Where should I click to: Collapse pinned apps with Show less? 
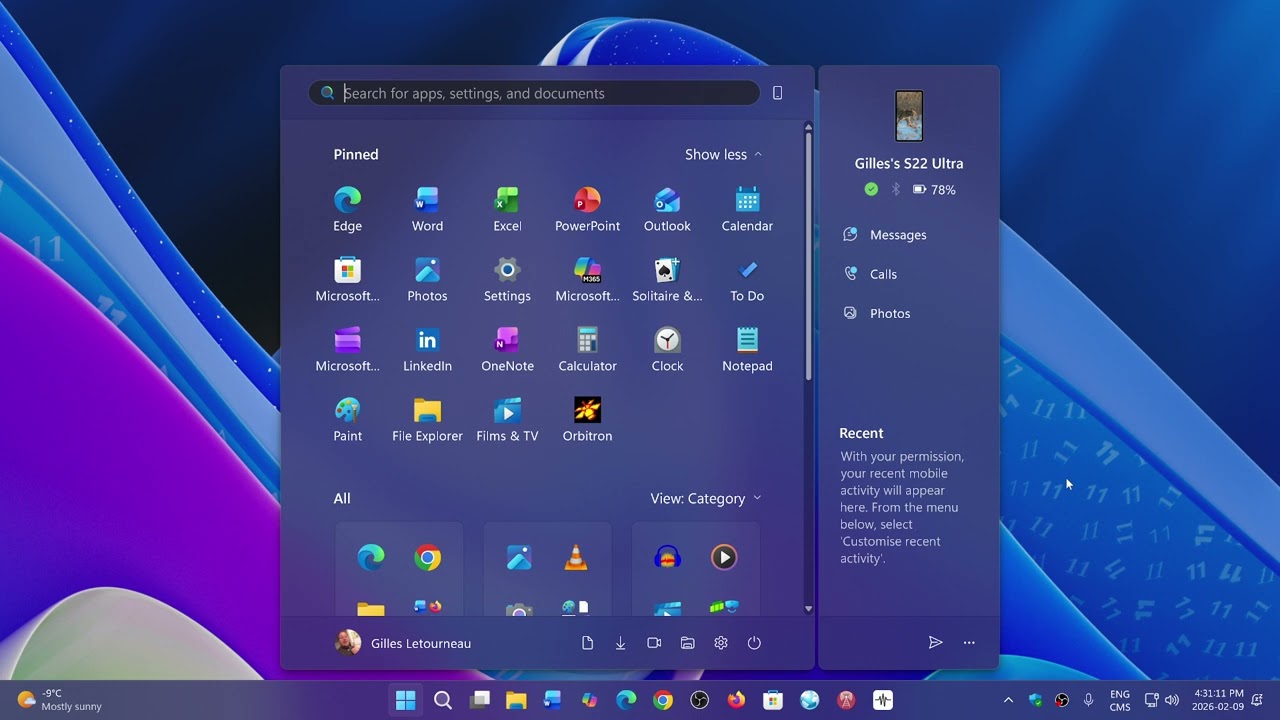coord(723,154)
